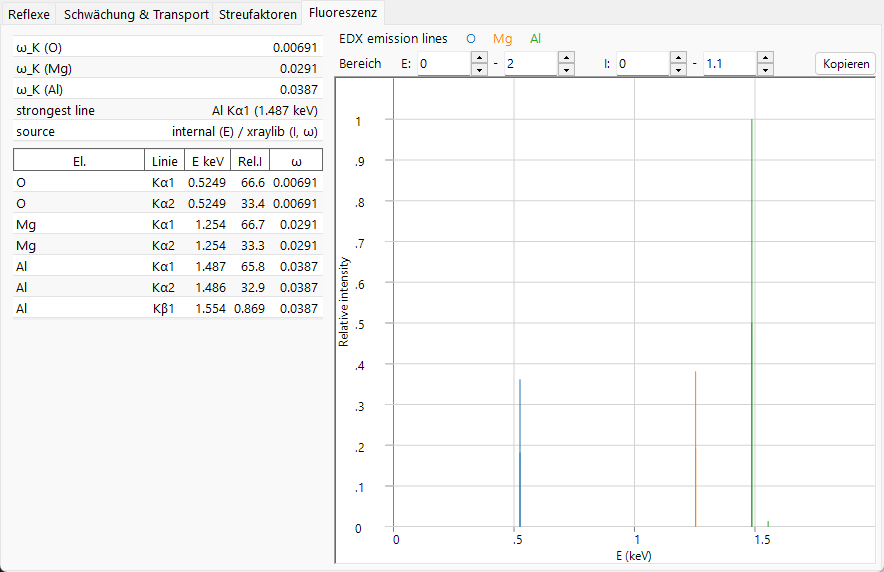Click the orange Mg line in the plot
The width and height of the screenshot is (884, 572).
click(696, 449)
